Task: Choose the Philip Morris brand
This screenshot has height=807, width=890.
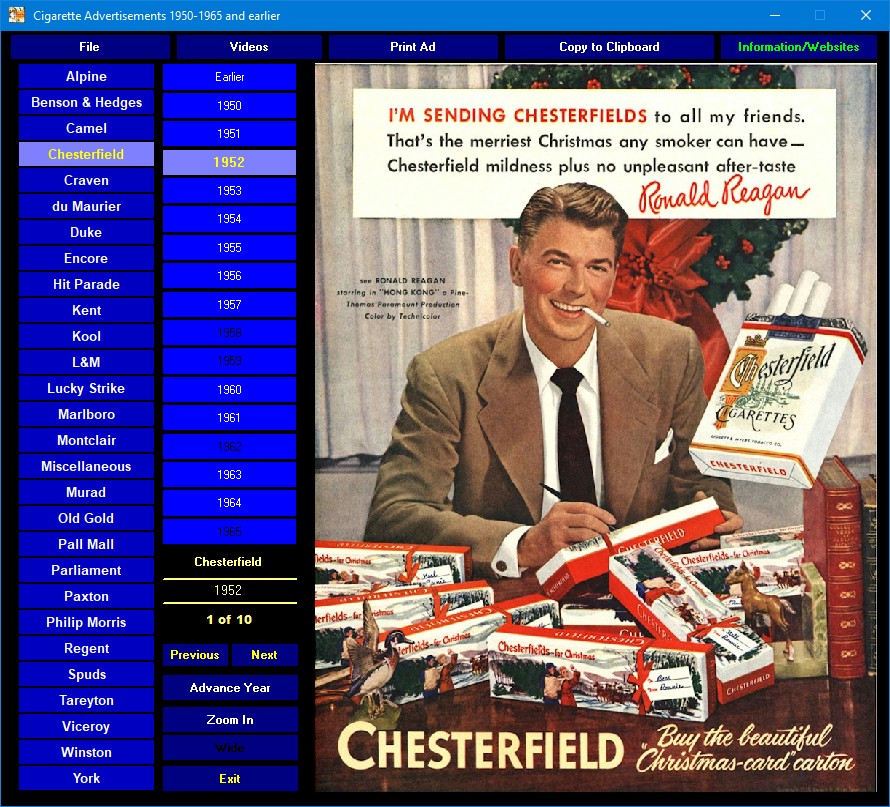Action: [86, 622]
